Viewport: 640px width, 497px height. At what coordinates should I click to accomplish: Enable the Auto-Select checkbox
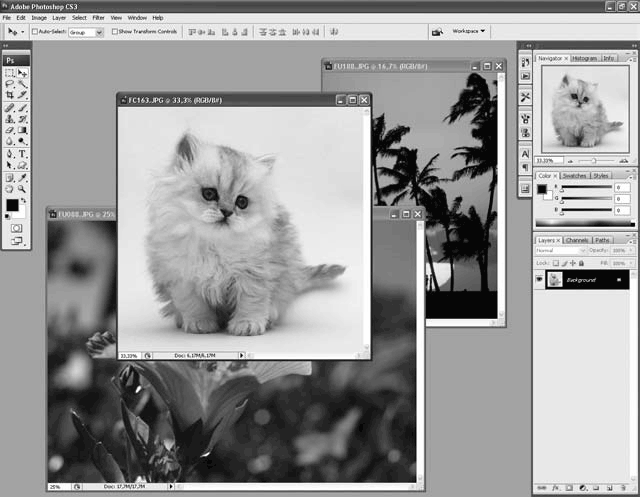click(35, 32)
